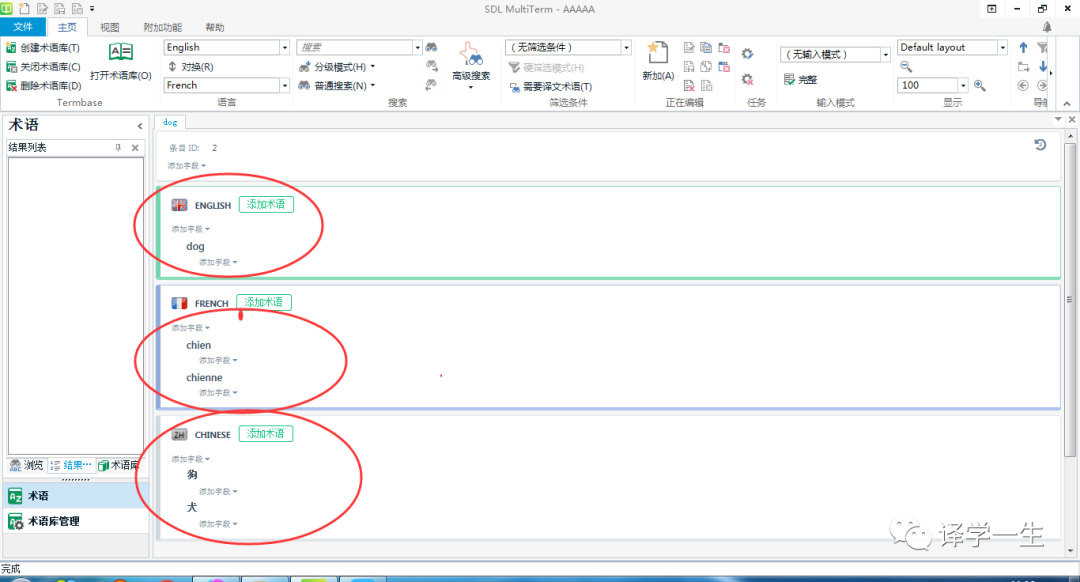Image resolution: width=1080 pixels, height=582 pixels.
Task: Click the English term dog in the entry
Action: coord(195,247)
